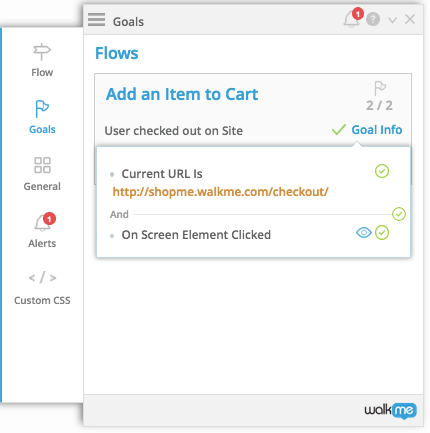Image resolution: width=430 pixels, height=433 pixels.
Task: Click the checkmark on the And separator
Action: coord(399,214)
